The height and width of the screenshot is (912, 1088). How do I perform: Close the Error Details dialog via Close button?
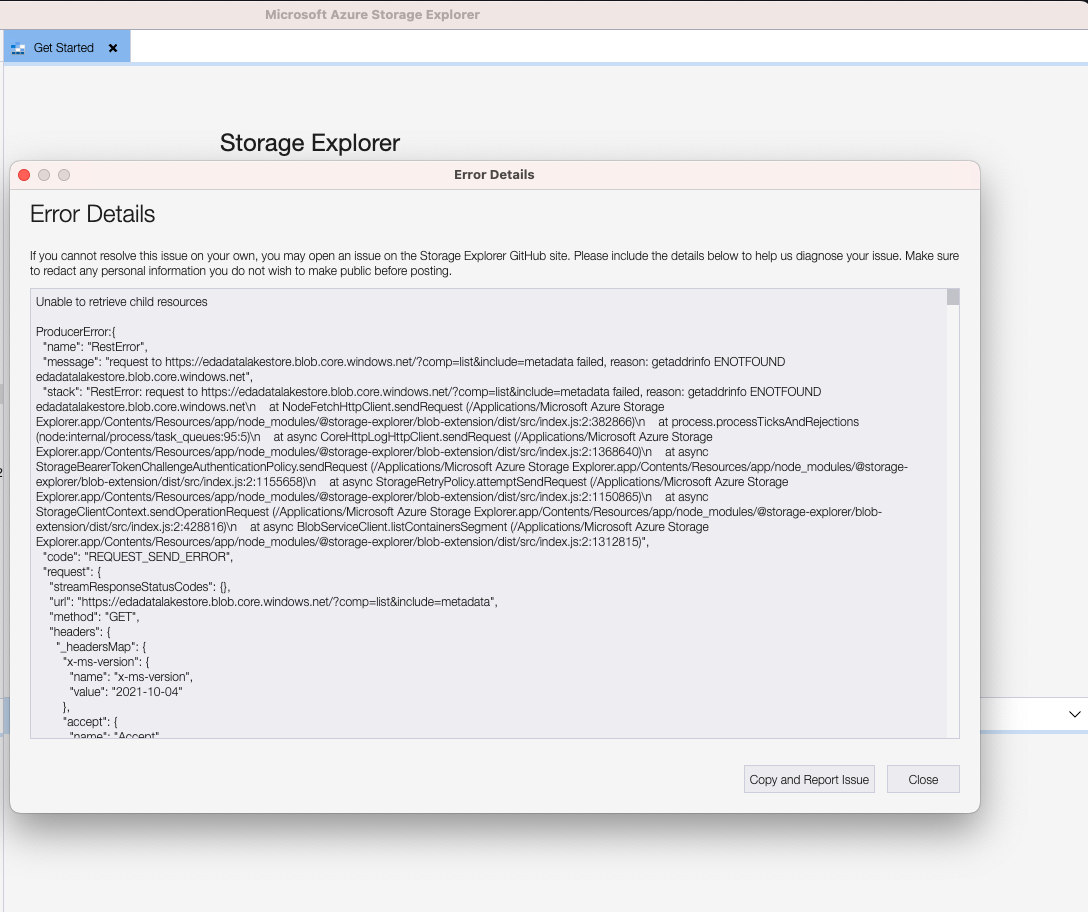tap(923, 779)
